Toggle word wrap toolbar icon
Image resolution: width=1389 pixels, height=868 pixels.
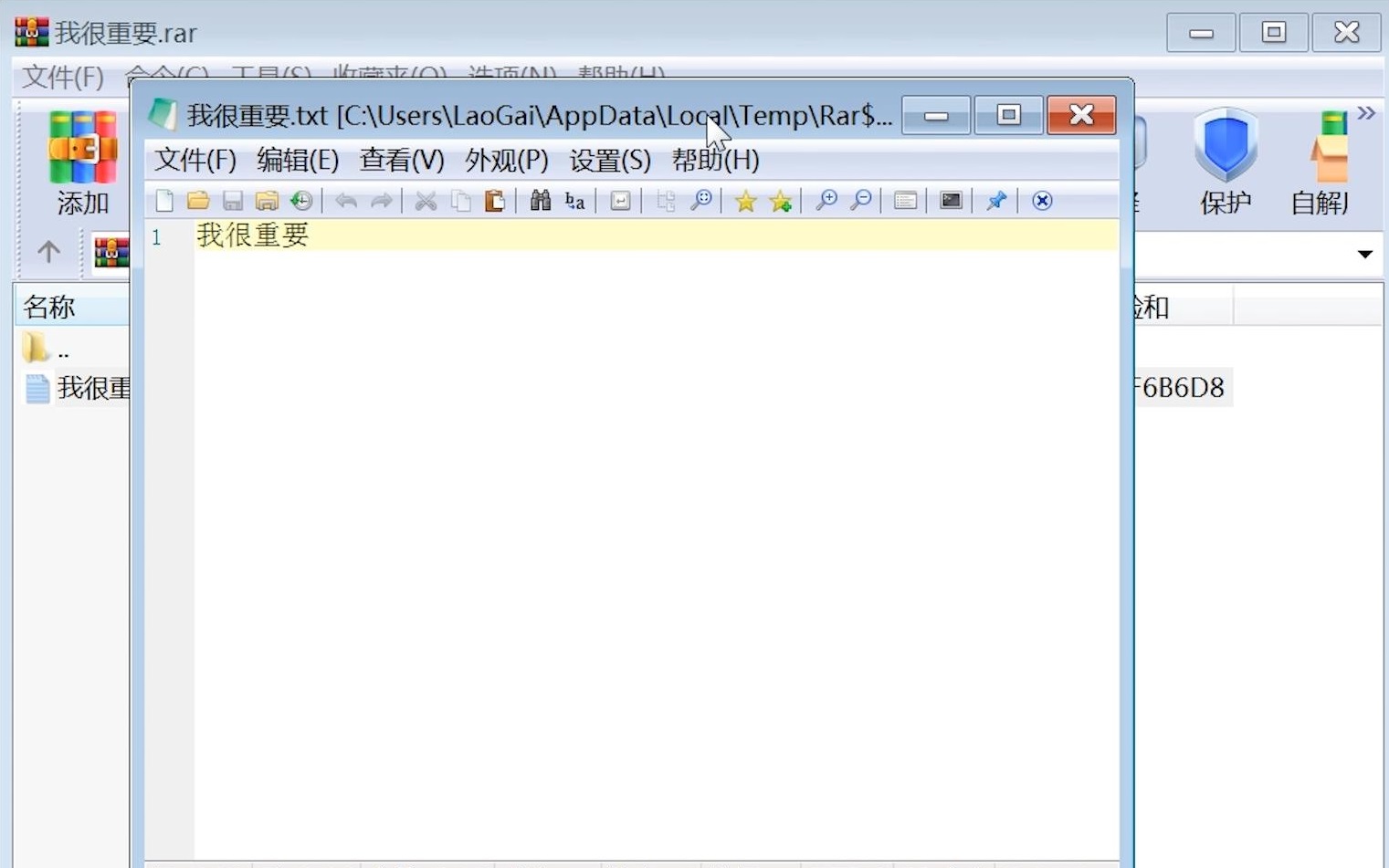tap(620, 201)
